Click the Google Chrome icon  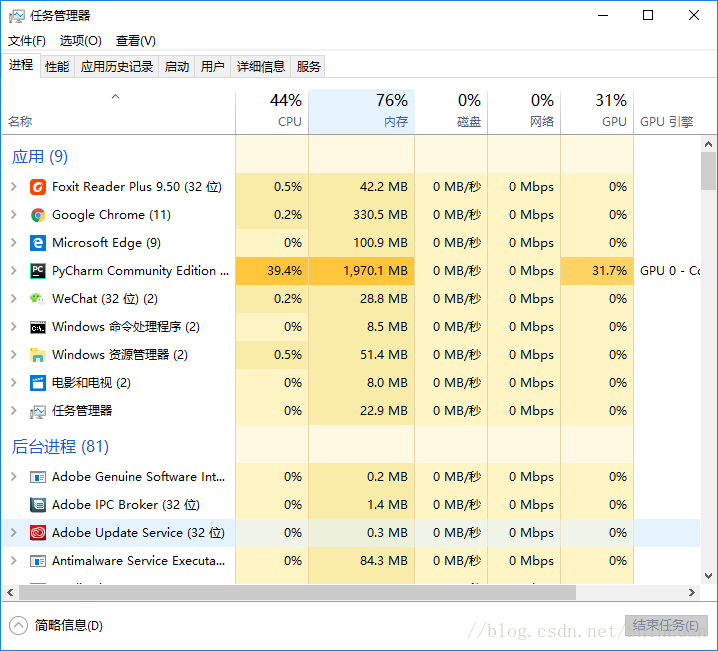[38, 215]
